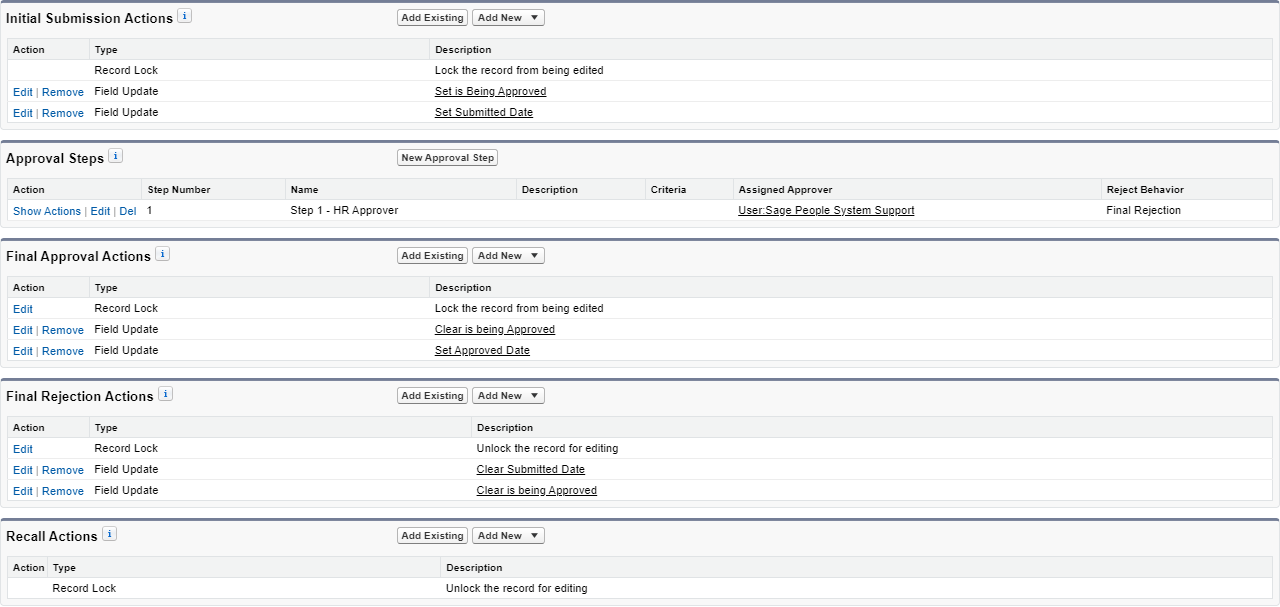Open info icon beside Final Approval Actions
This screenshot has width=1280, height=607.
coord(163,254)
